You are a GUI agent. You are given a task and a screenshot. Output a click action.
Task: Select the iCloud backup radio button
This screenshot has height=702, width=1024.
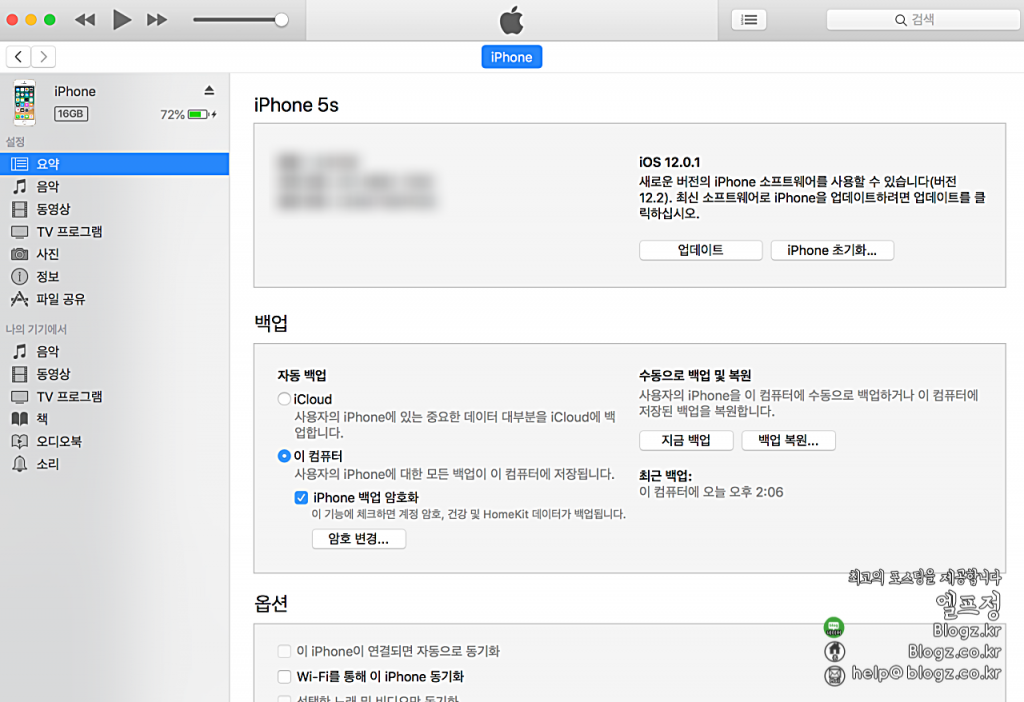pyautogui.click(x=284, y=398)
